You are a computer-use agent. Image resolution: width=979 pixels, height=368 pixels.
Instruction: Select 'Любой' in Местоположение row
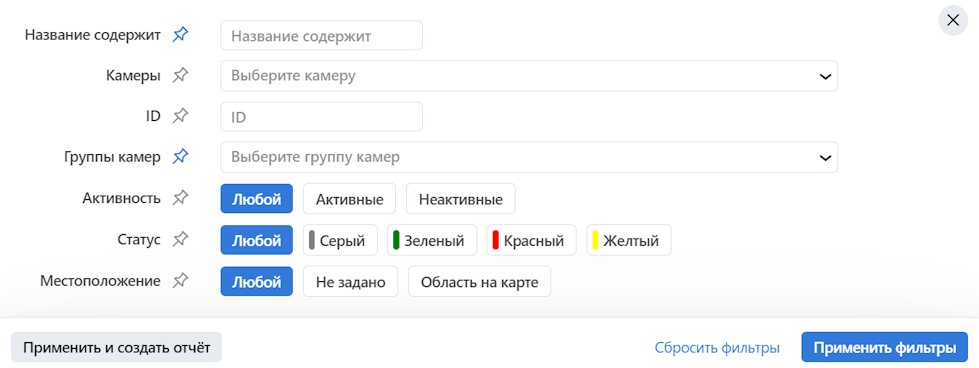tap(257, 281)
